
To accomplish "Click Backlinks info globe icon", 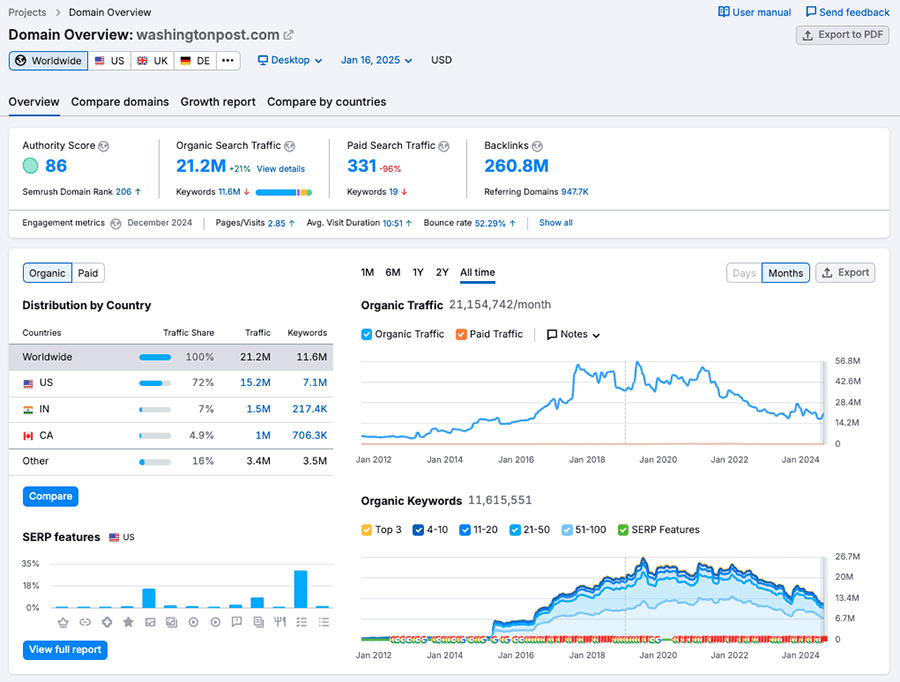I will click(x=537, y=146).
